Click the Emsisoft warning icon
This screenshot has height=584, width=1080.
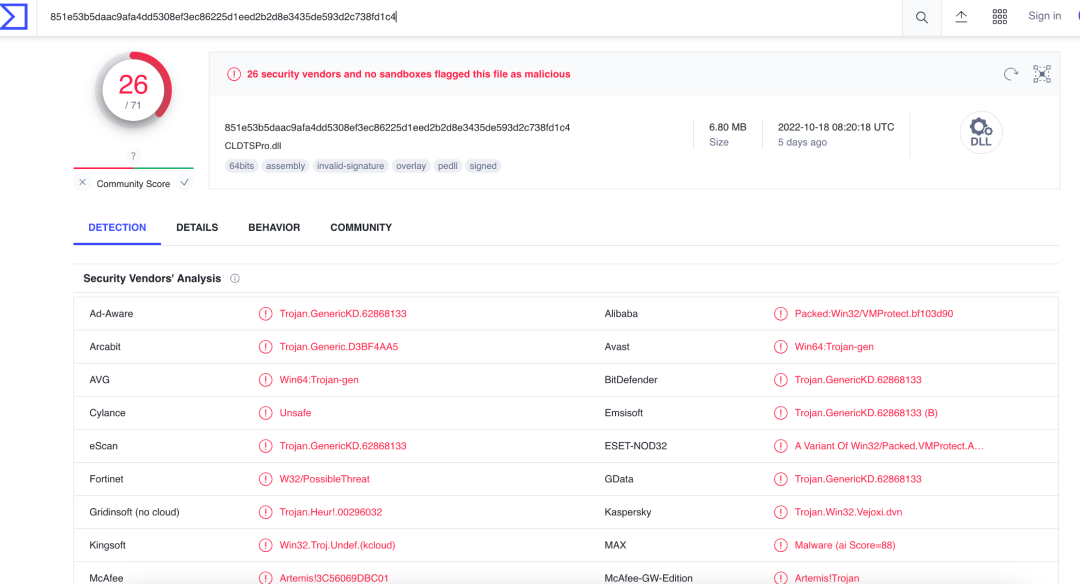pyautogui.click(x=780, y=413)
